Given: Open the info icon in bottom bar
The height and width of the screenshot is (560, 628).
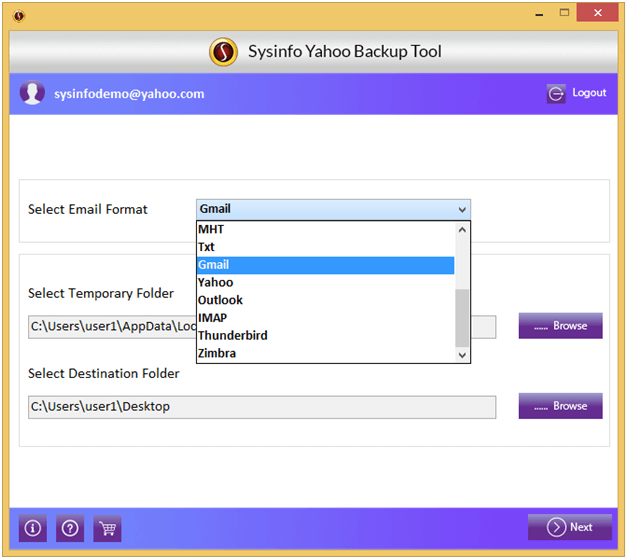Looking at the screenshot, I should click(x=33, y=529).
